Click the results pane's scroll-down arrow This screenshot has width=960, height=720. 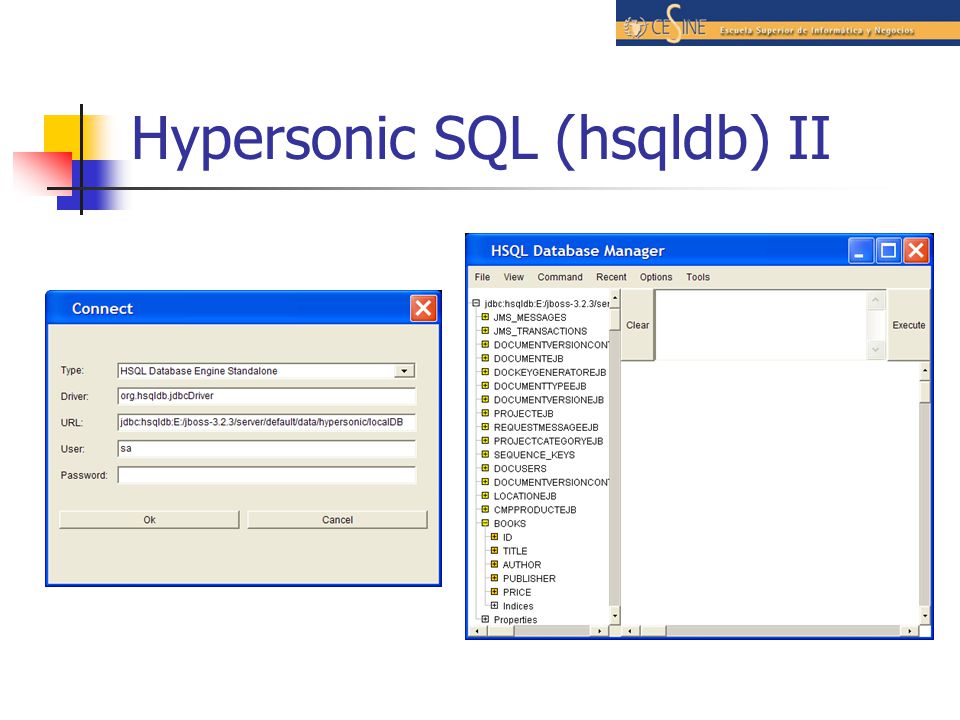[x=924, y=616]
